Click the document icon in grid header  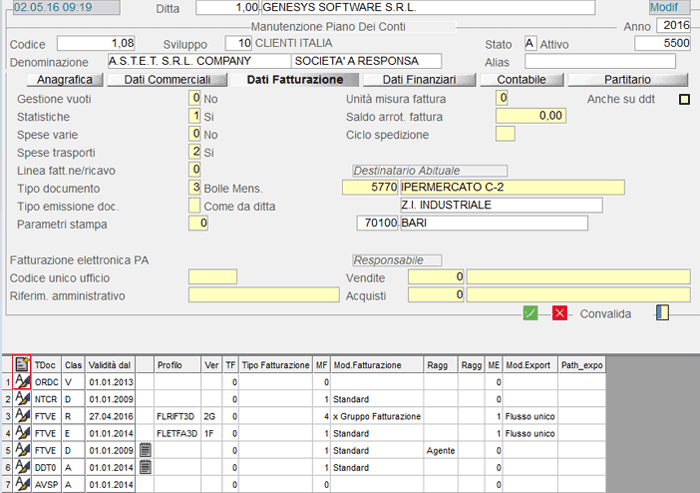click(22, 365)
